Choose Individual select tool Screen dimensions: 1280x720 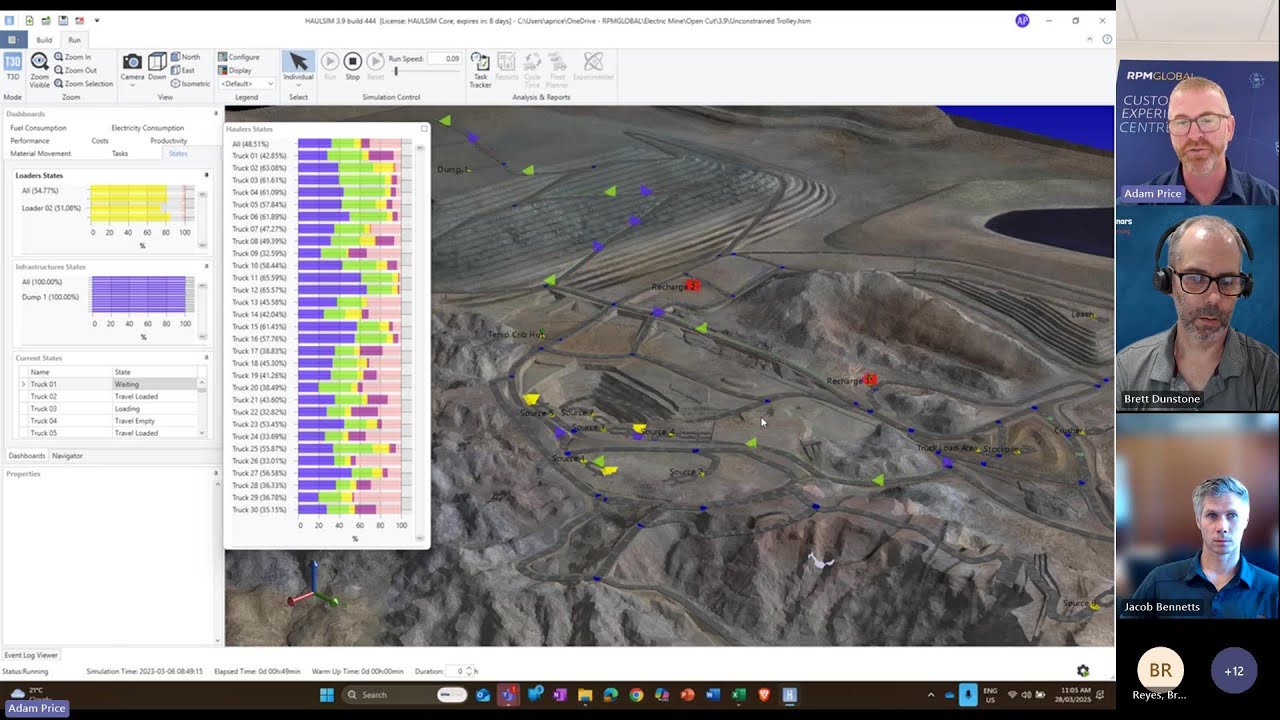[x=298, y=66]
